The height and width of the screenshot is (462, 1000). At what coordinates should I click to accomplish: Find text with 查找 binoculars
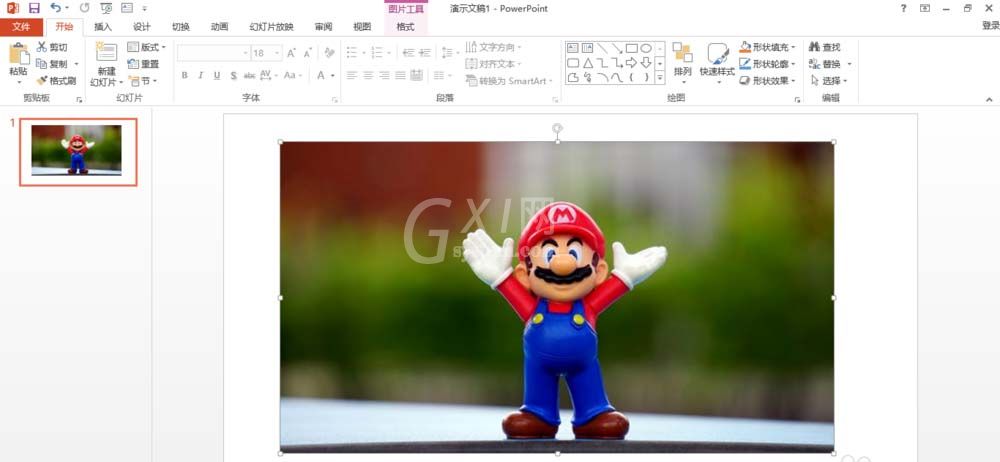coord(825,47)
